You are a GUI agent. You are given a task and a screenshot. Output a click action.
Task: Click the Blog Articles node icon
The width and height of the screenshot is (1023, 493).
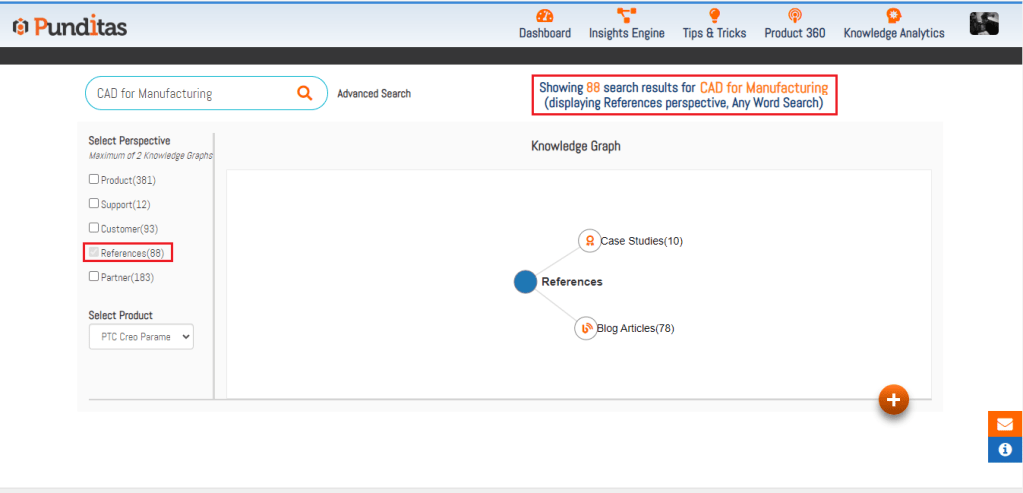tap(586, 328)
